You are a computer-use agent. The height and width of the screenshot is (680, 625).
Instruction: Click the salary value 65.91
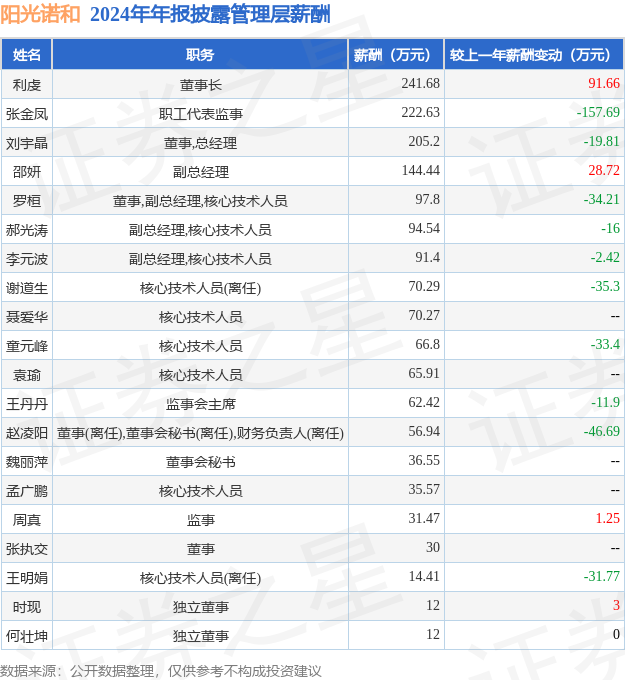[424, 374]
